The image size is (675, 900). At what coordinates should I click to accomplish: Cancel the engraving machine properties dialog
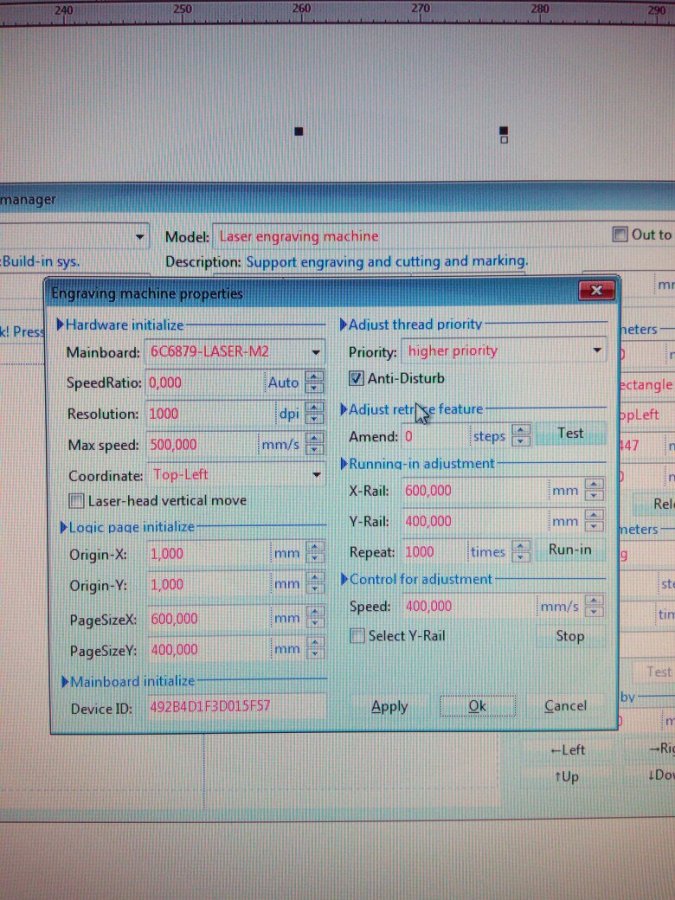(565, 706)
